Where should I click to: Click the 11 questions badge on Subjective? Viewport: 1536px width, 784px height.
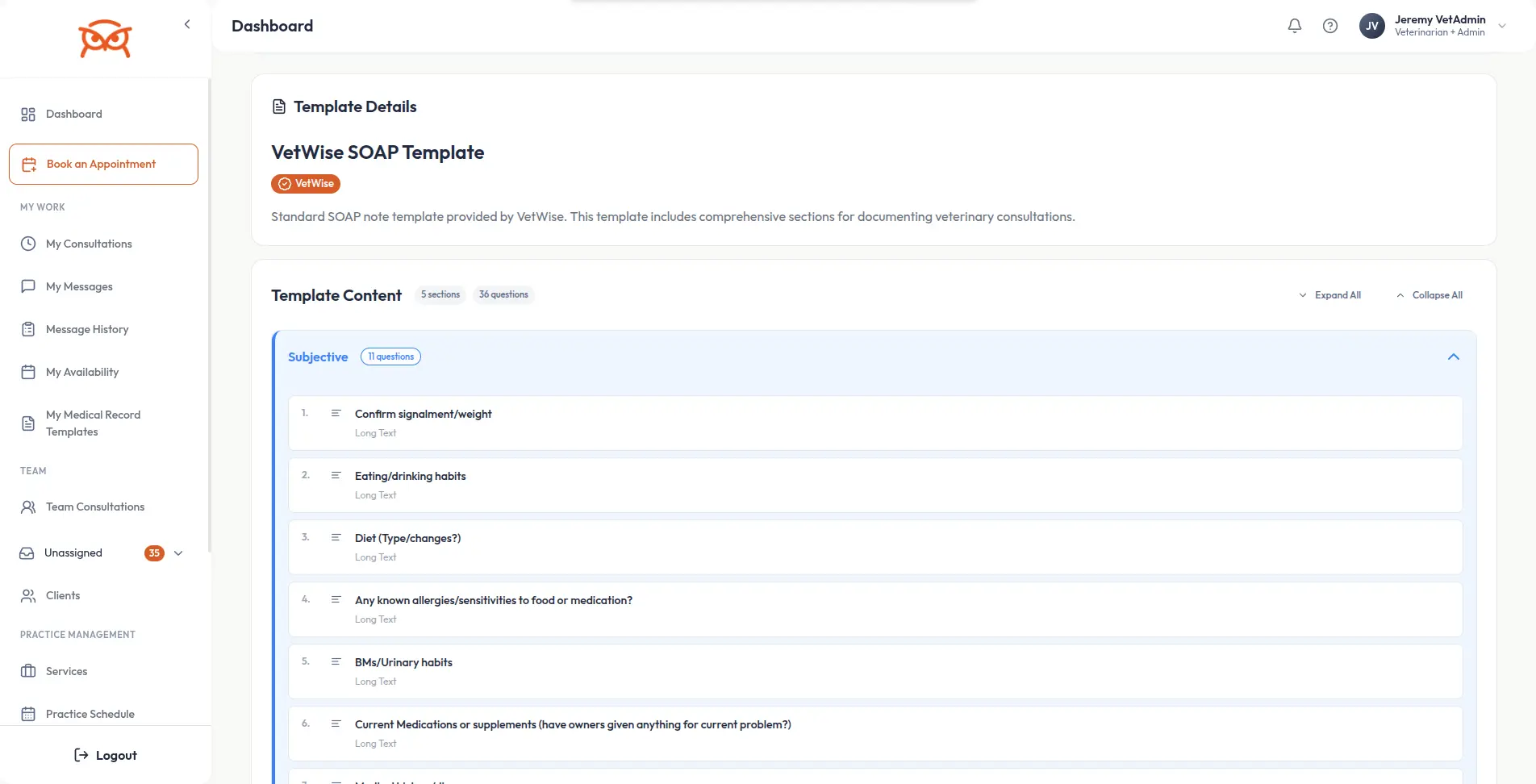(x=390, y=357)
